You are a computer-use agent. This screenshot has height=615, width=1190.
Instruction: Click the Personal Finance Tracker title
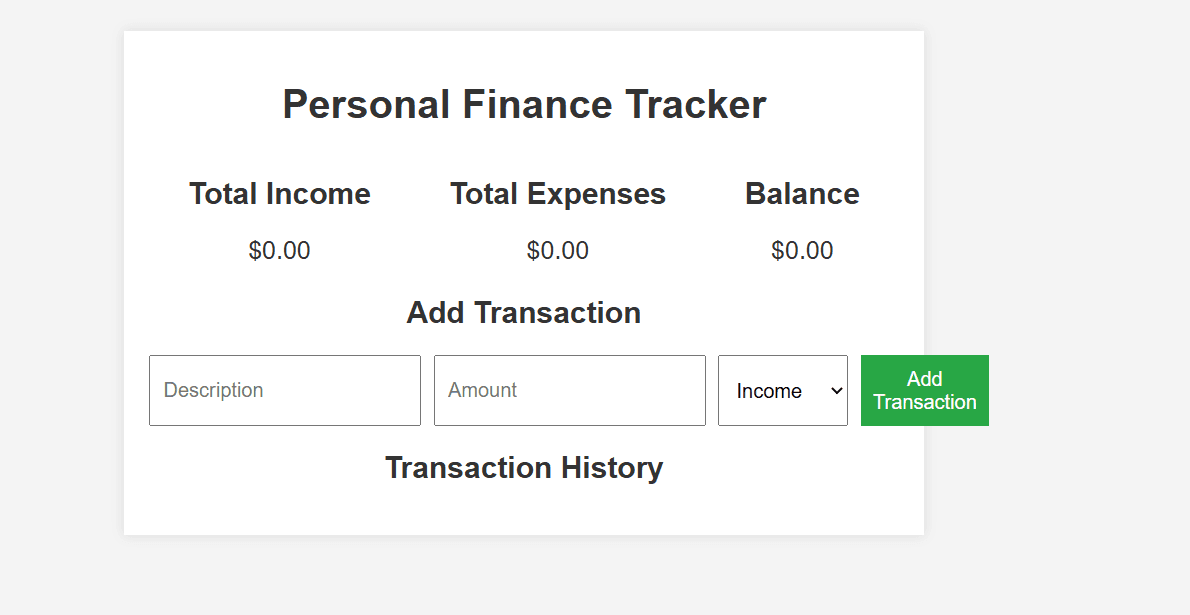tap(524, 105)
